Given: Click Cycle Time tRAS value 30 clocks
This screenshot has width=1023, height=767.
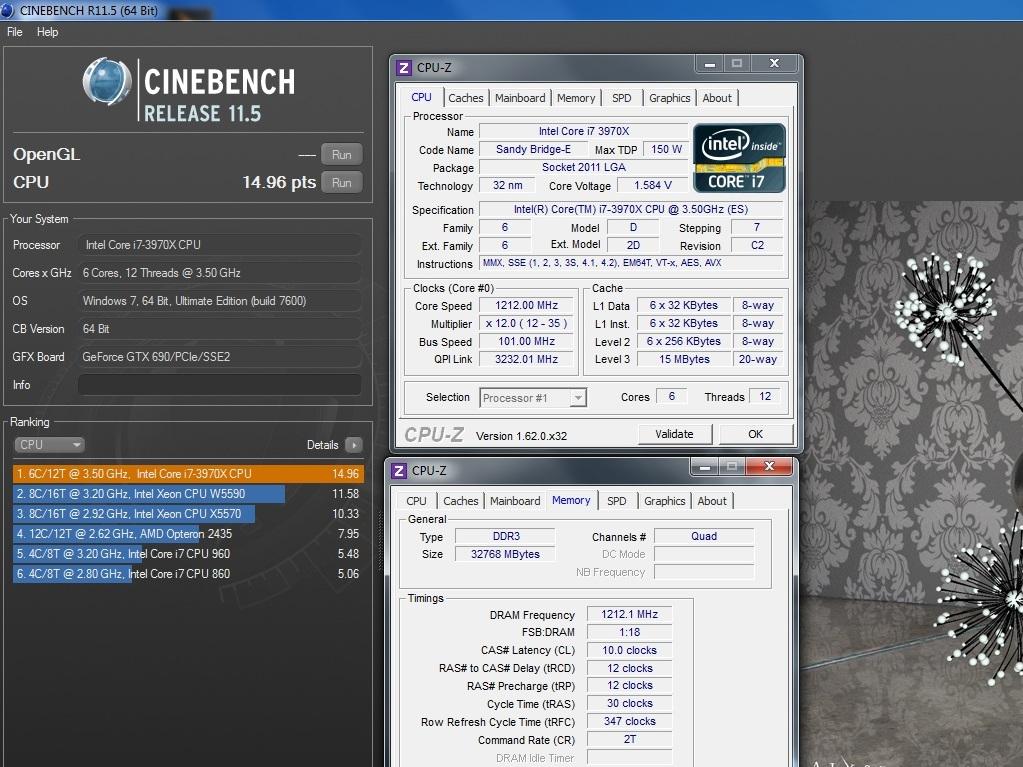Looking at the screenshot, I should (630, 703).
